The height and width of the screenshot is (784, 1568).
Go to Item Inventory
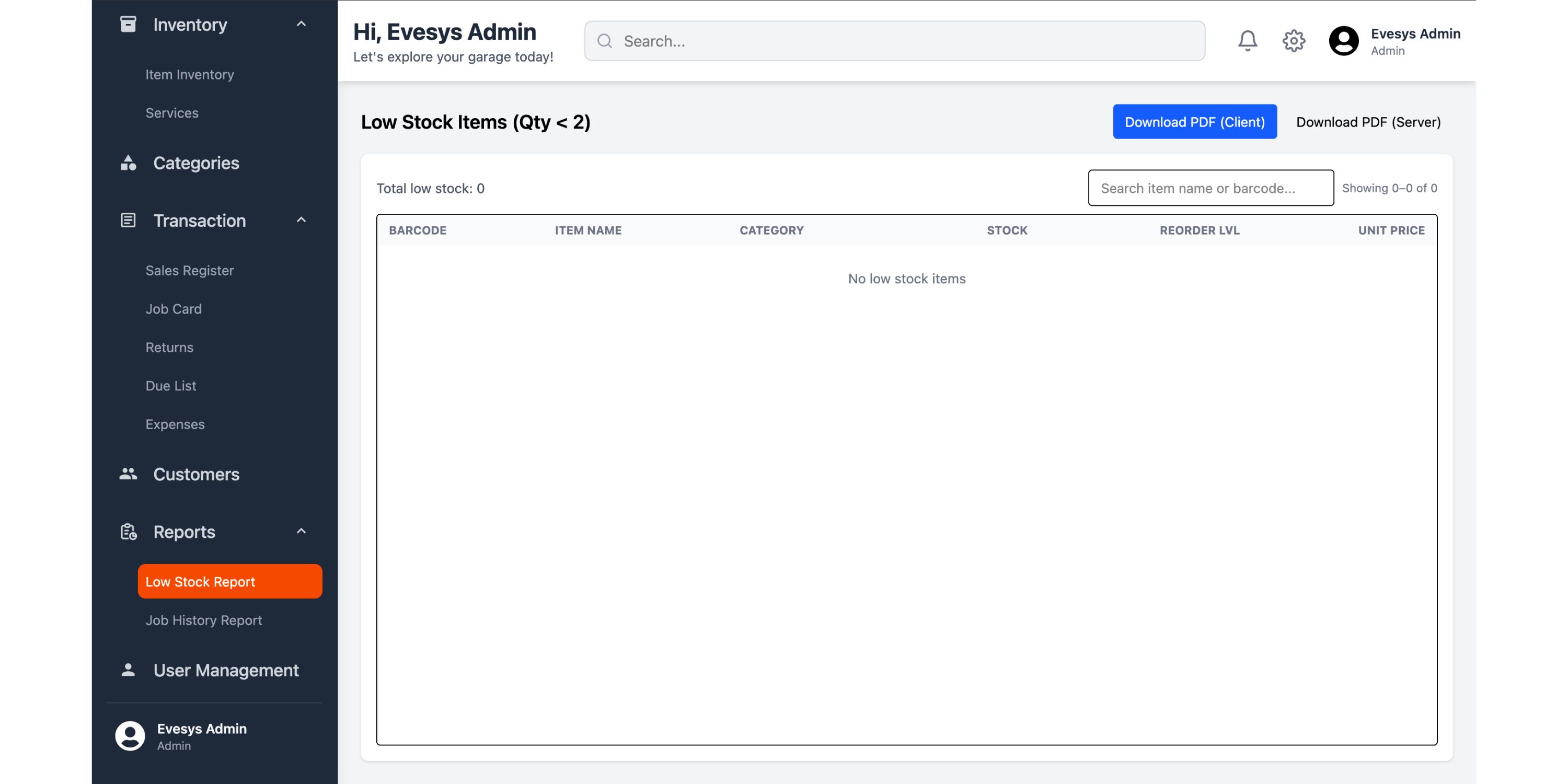click(189, 74)
